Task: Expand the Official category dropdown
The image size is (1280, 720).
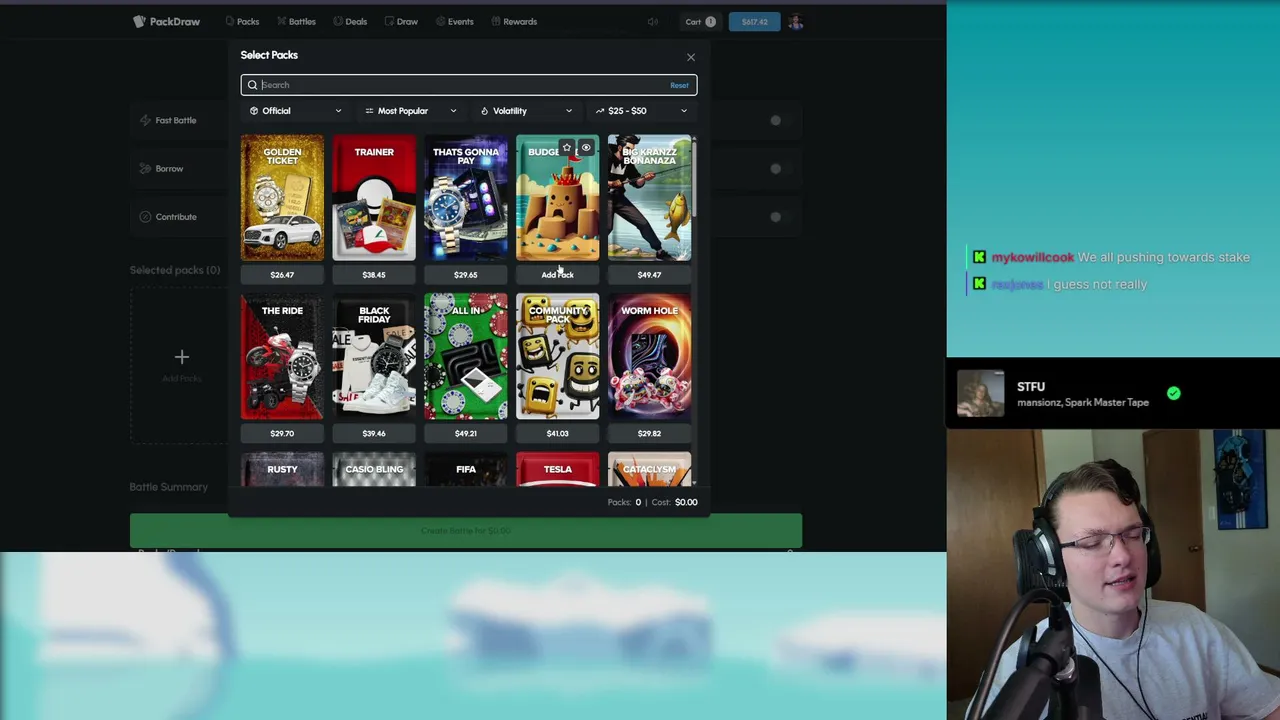Action: (x=295, y=111)
